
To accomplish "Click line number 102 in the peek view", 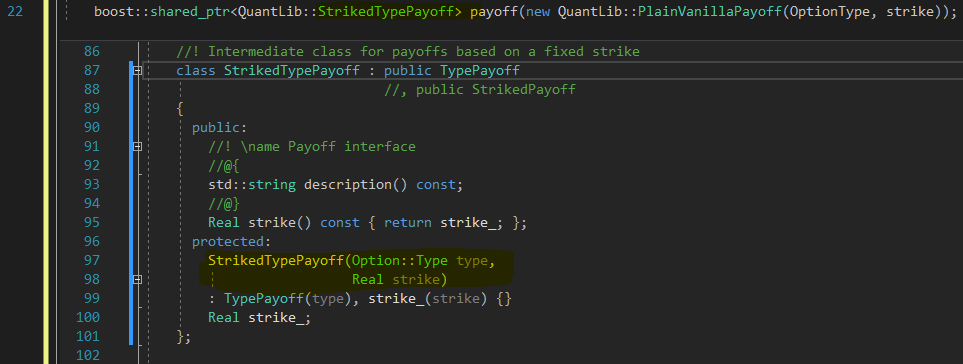I will coord(88,356).
